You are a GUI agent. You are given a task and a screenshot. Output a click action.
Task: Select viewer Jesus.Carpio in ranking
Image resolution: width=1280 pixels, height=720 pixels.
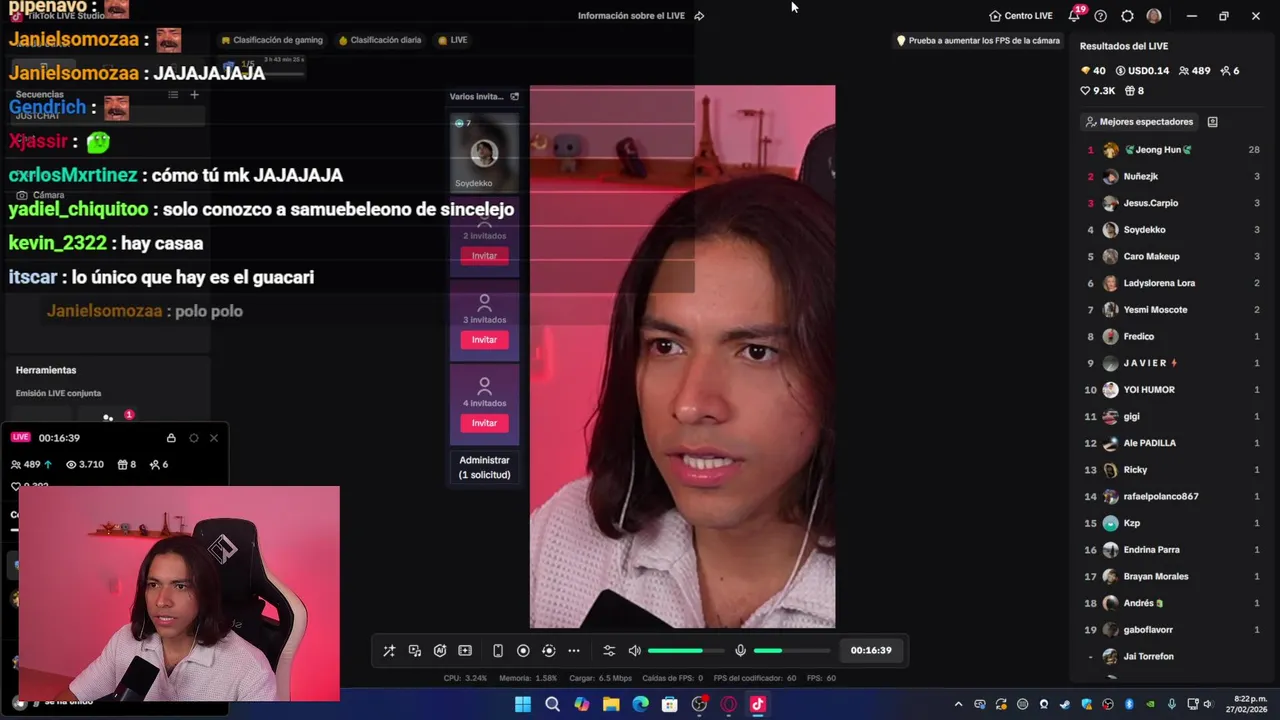click(1173, 203)
